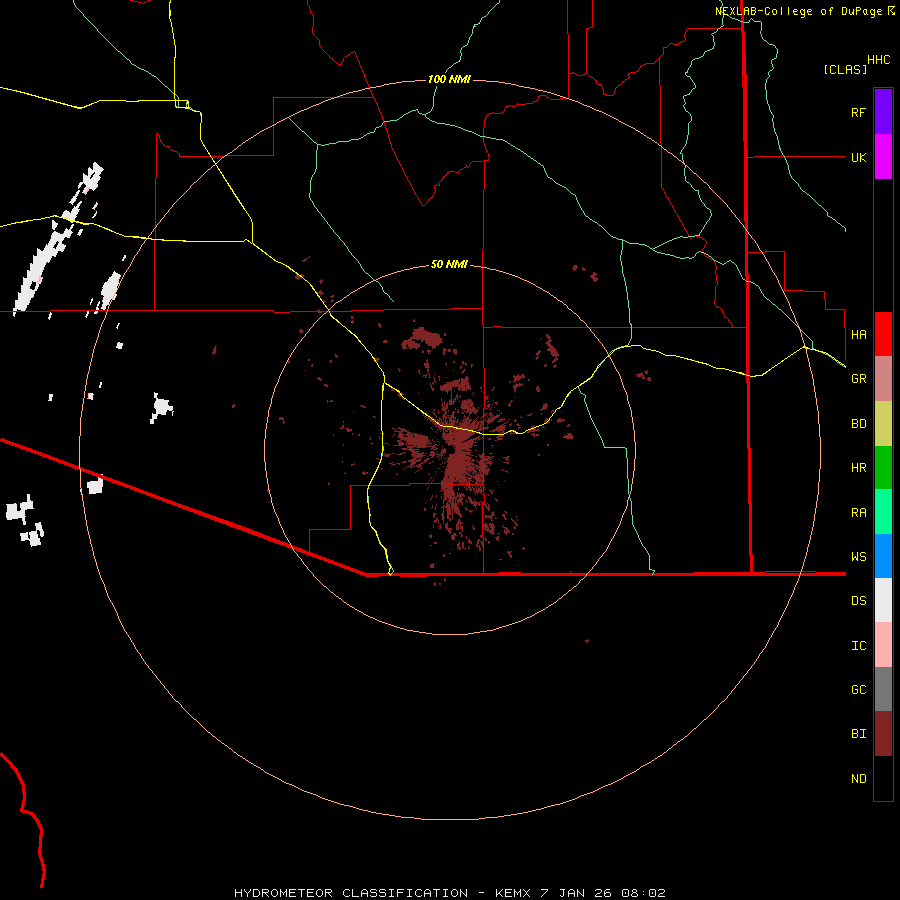Click the HA red legend swatch
This screenshot has width=900, height=900.
(x=883, y=334)
